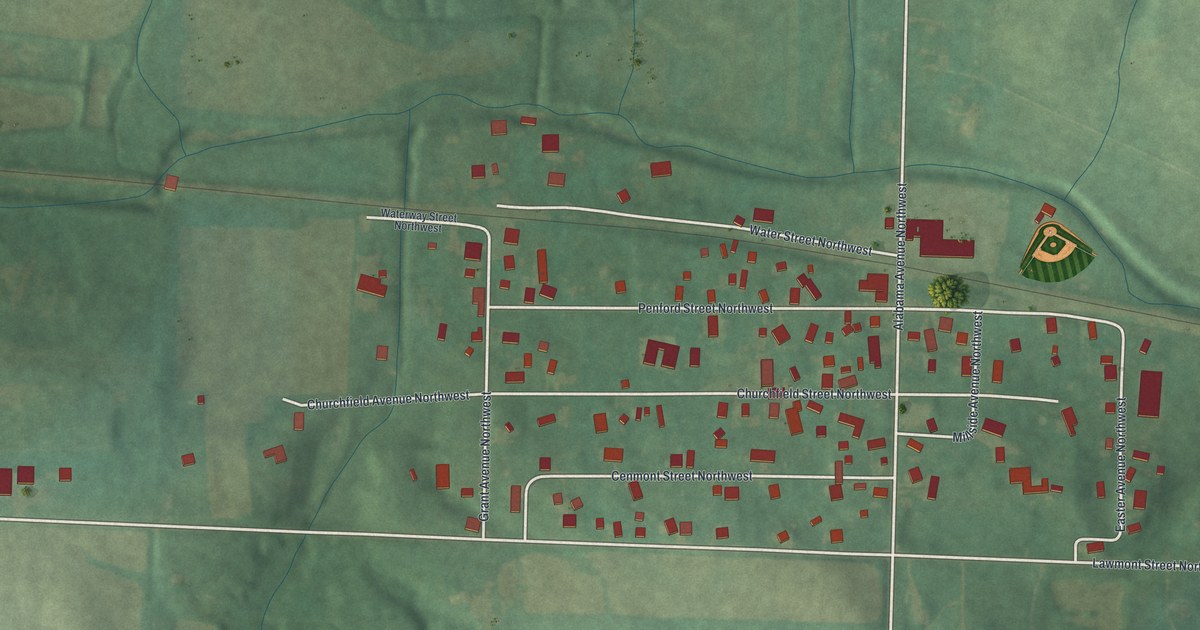Image resolution: width=1200 pixels, height=630 pixels.
Task: Select the Churchfield Street Northwest label
Action: pyautogui.click(x=814, y=395)
